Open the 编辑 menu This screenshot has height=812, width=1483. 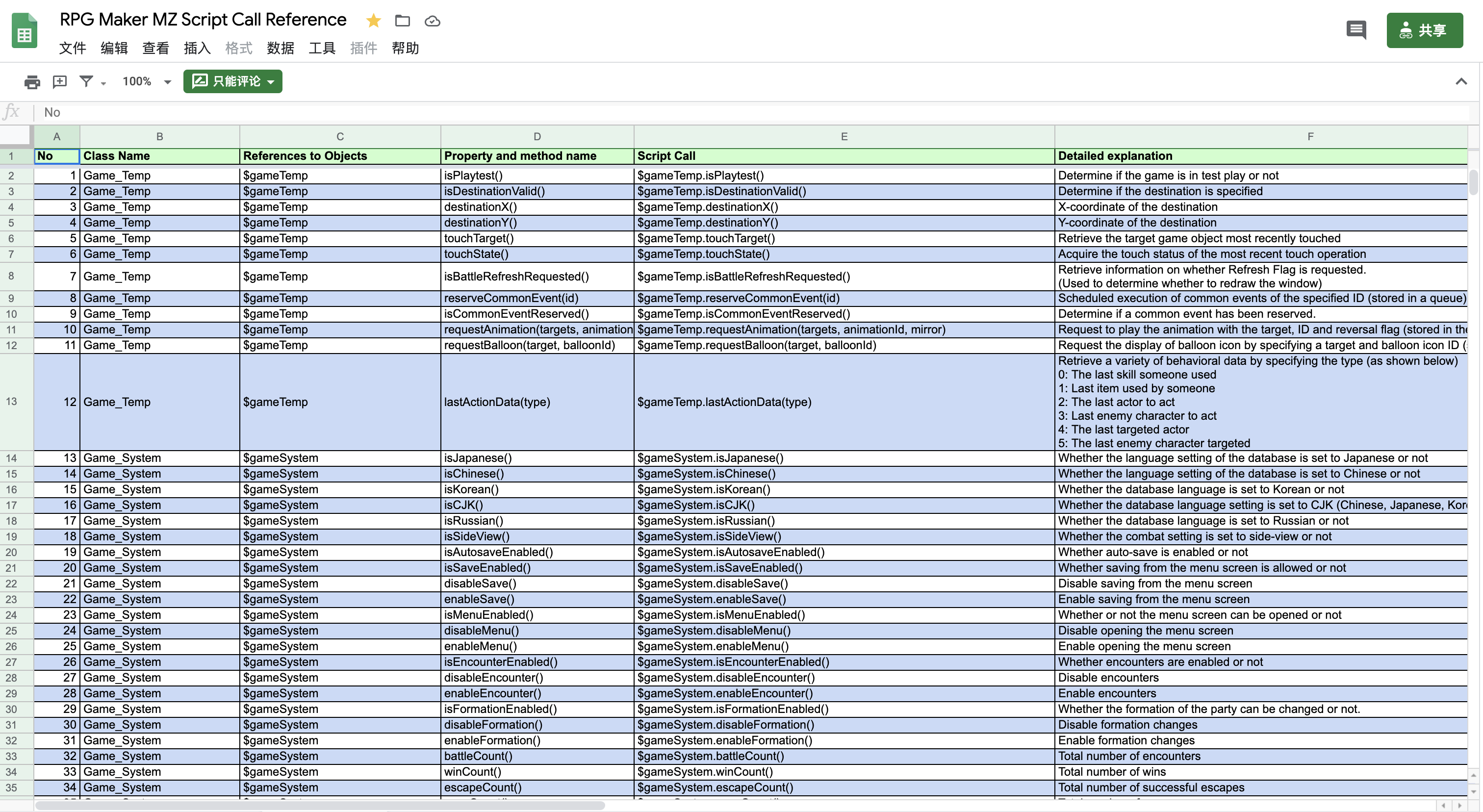(x=114, y=48)
